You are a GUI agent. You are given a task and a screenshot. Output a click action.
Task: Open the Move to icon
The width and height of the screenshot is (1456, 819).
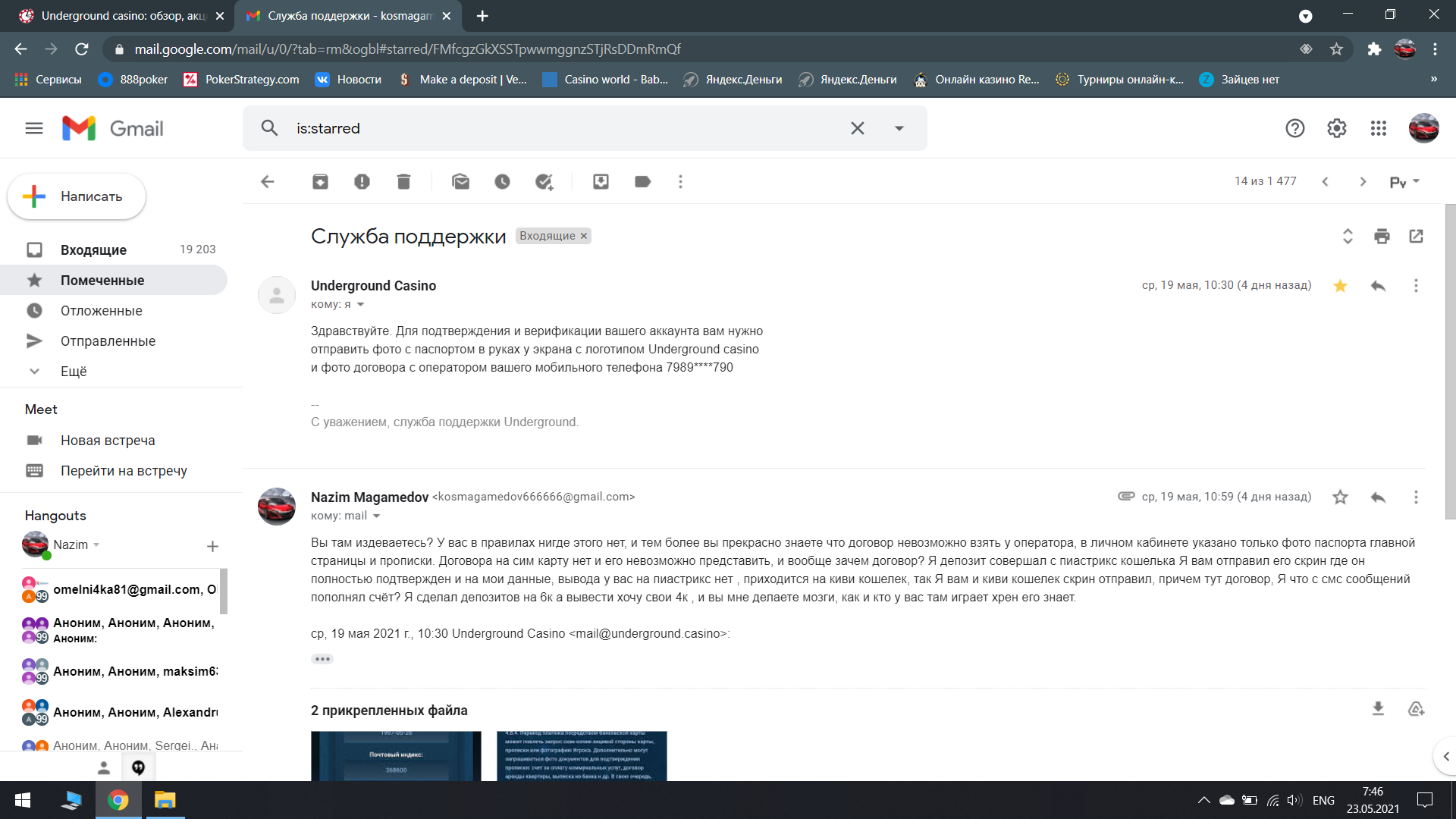(601, 181)
